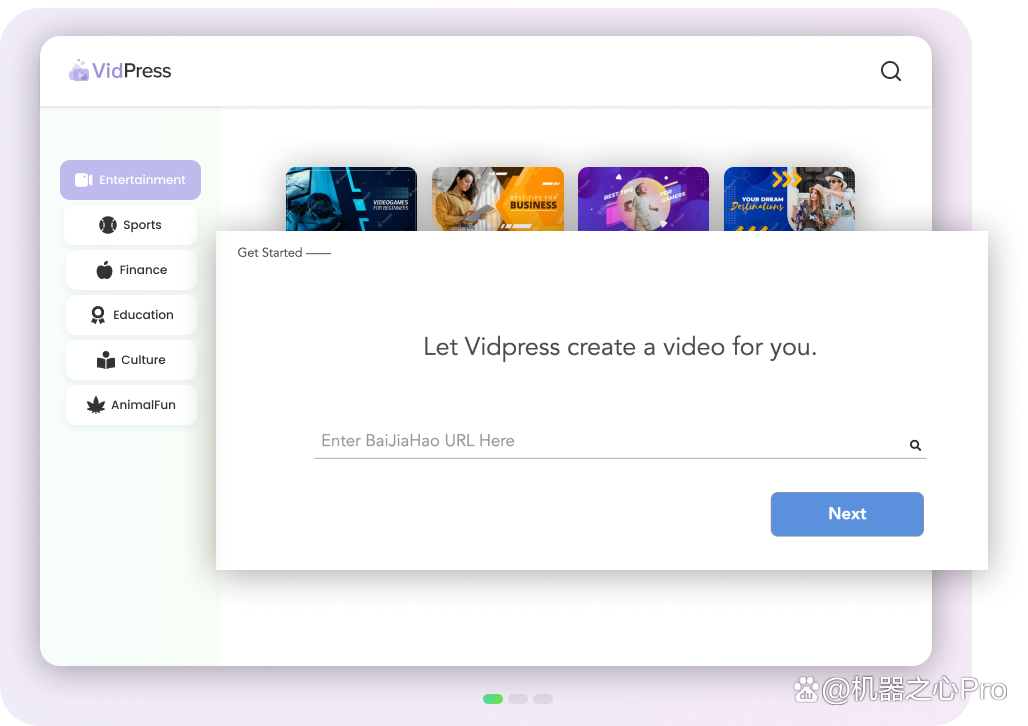Viewport: 1028px width, 726px height.
Task: Click the award ribbon icon beside Education
Action: click(98, 315)
